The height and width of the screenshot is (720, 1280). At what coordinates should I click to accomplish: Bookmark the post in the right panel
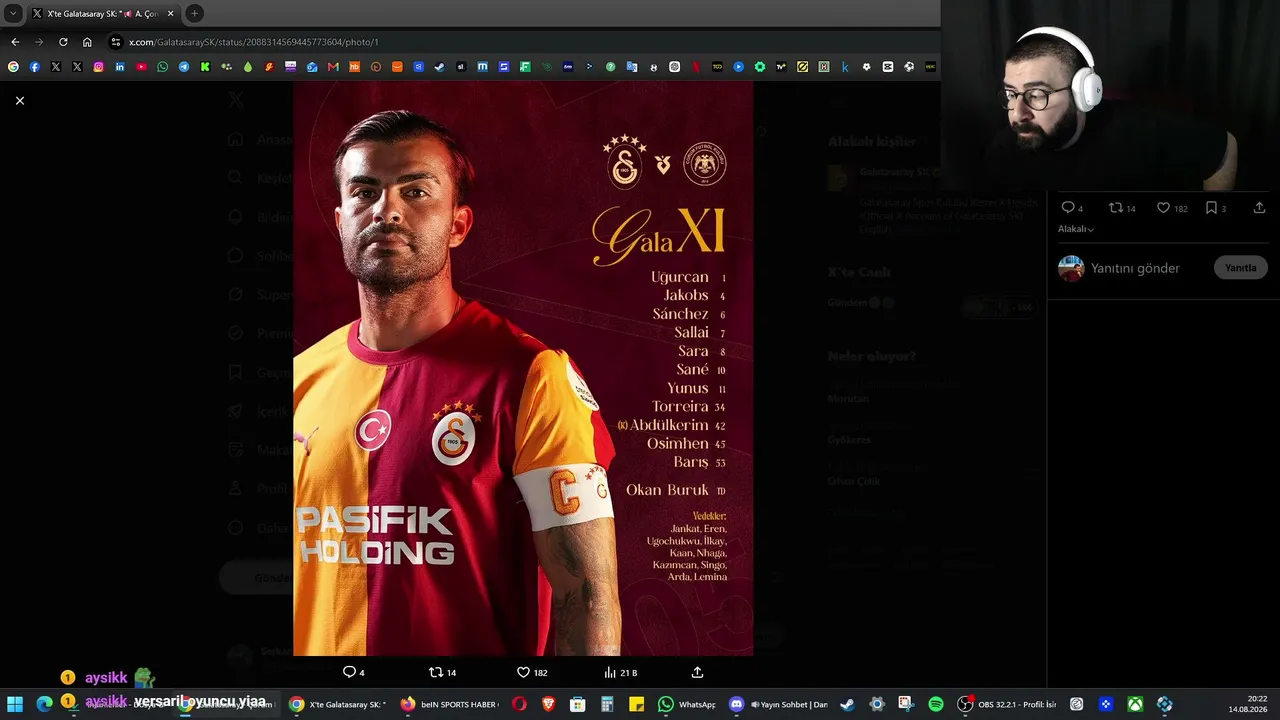coord(1211,208)
